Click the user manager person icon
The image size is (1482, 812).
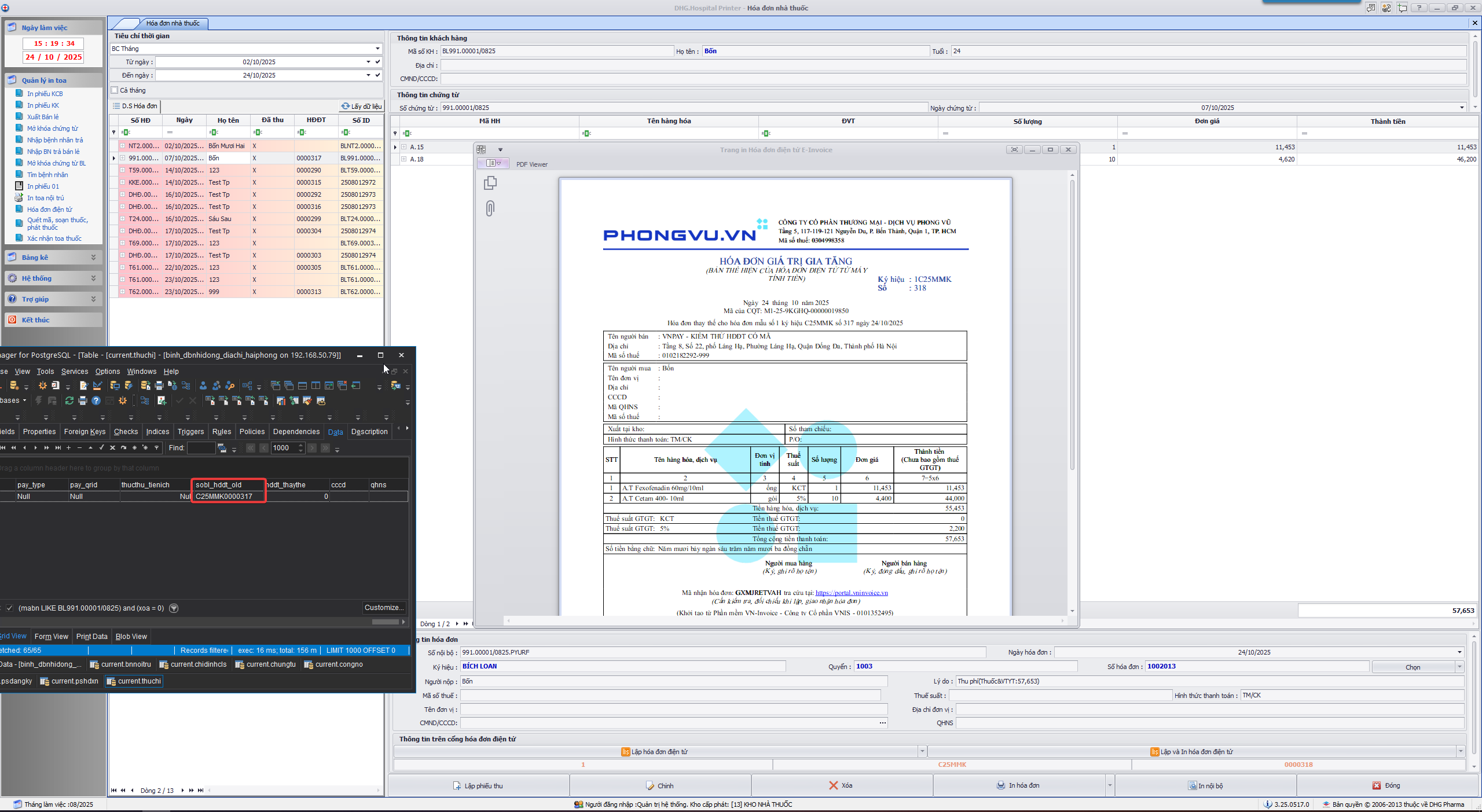tap(203, 385)
